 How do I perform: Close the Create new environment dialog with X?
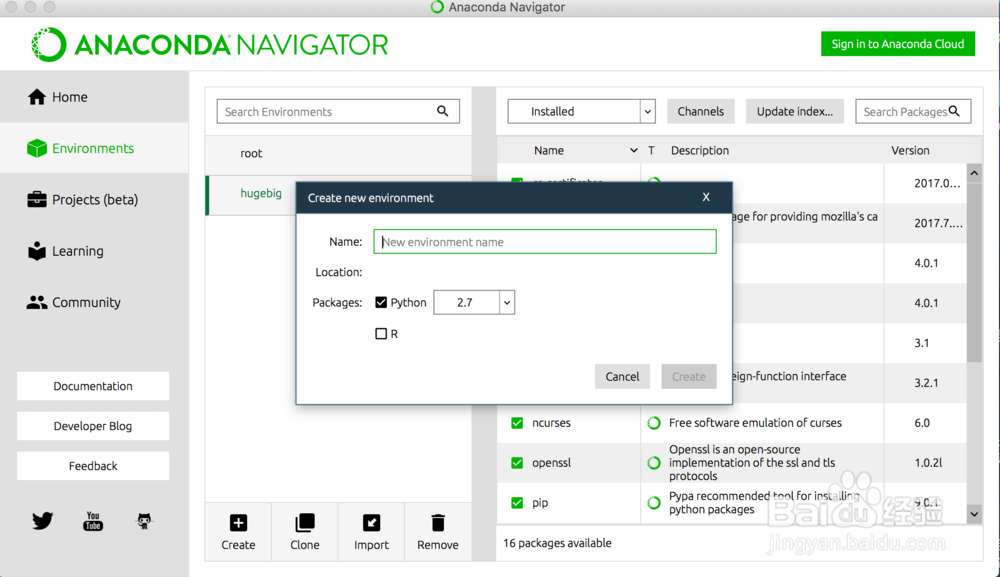(706, 197)
